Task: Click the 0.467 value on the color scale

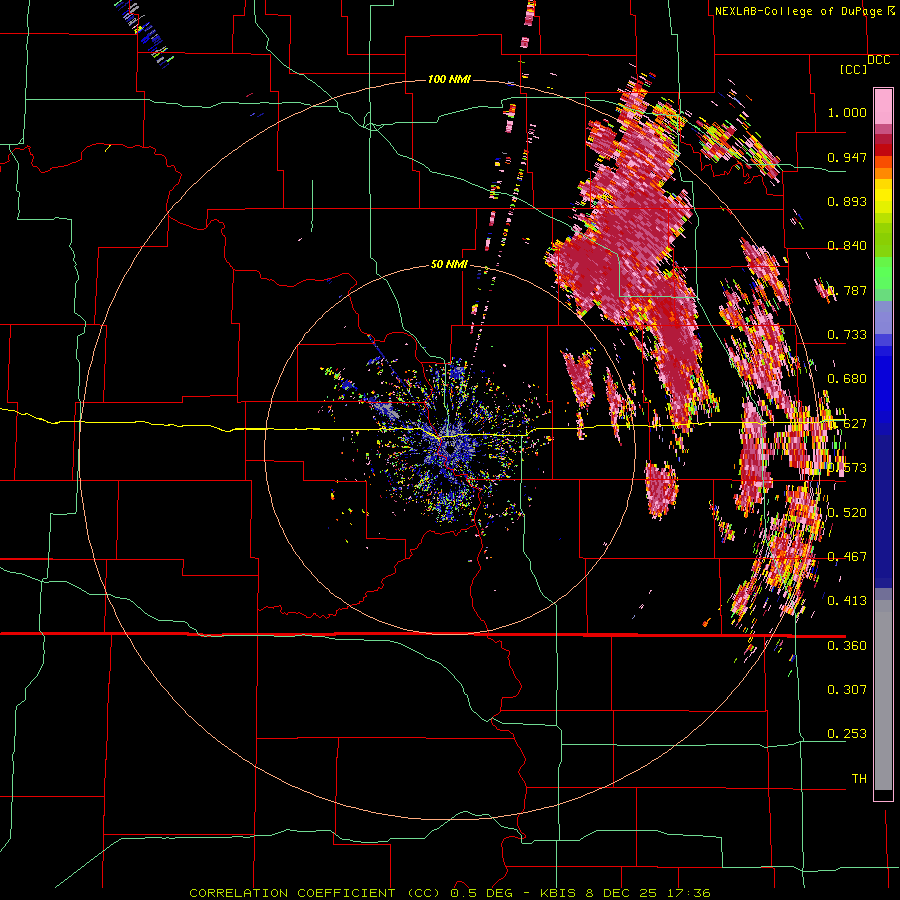Action: click(x=847, y=557)
